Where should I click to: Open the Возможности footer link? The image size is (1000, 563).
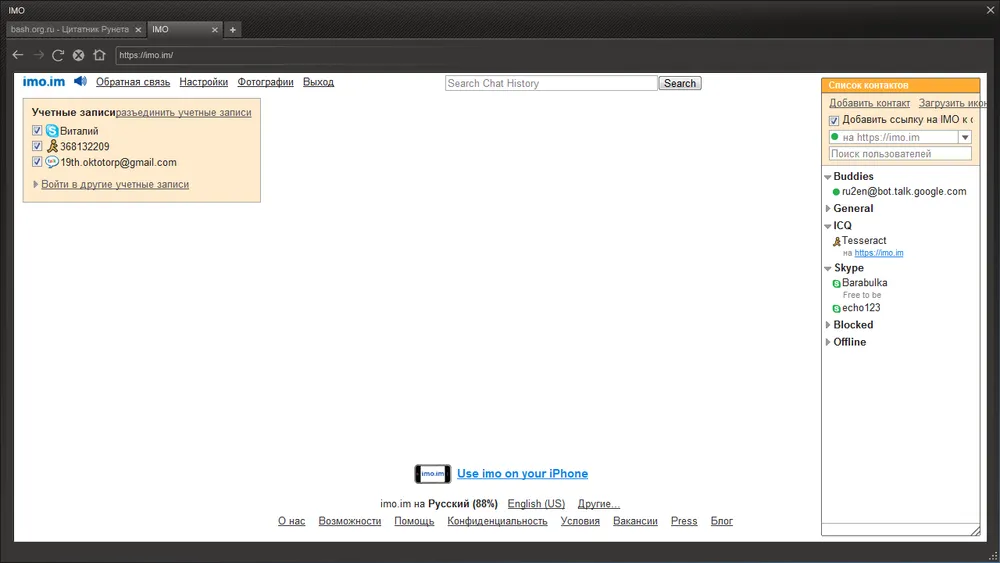[x=349, y=521]
